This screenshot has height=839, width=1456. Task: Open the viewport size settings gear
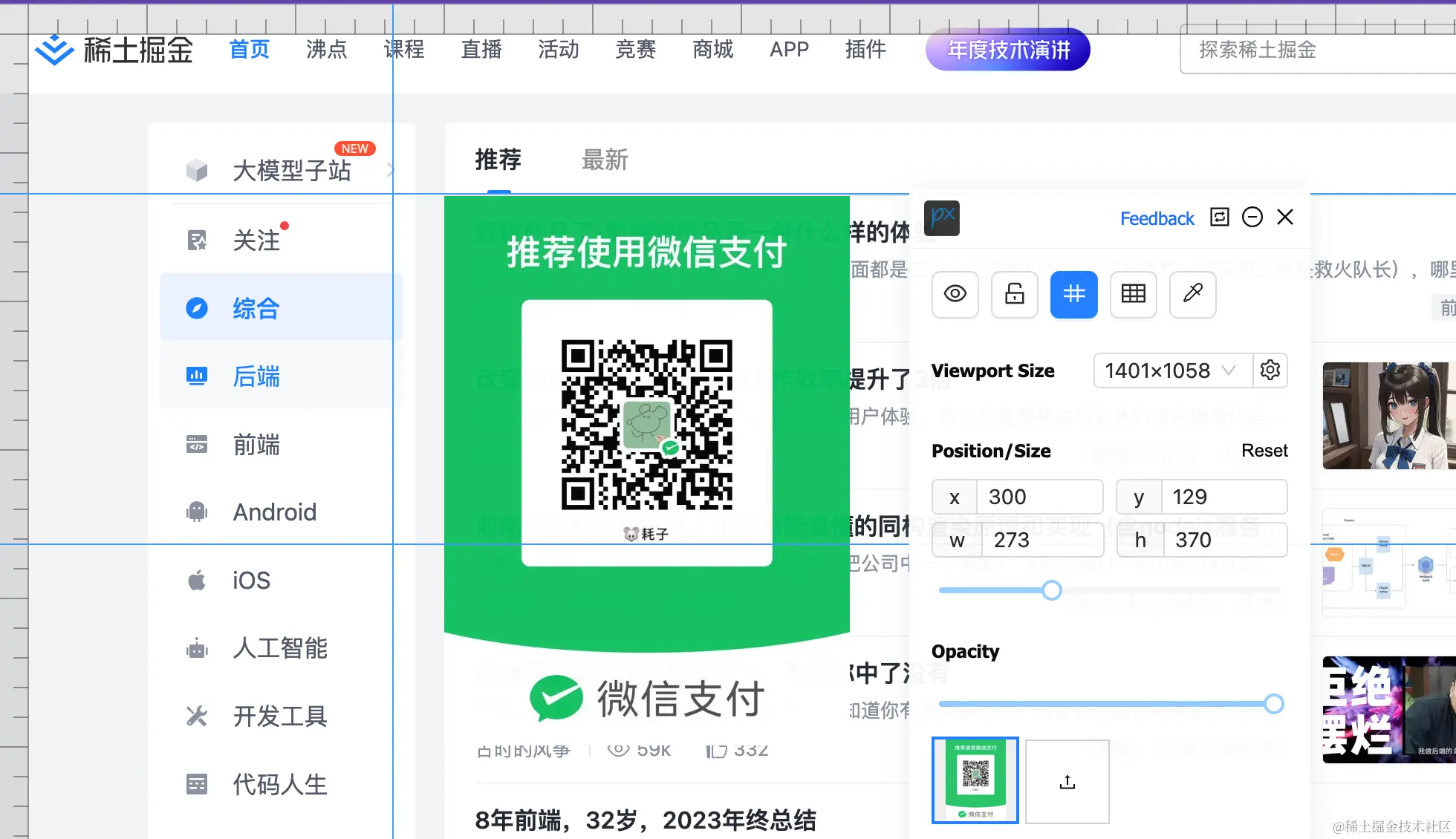[x=1270, y=370]
